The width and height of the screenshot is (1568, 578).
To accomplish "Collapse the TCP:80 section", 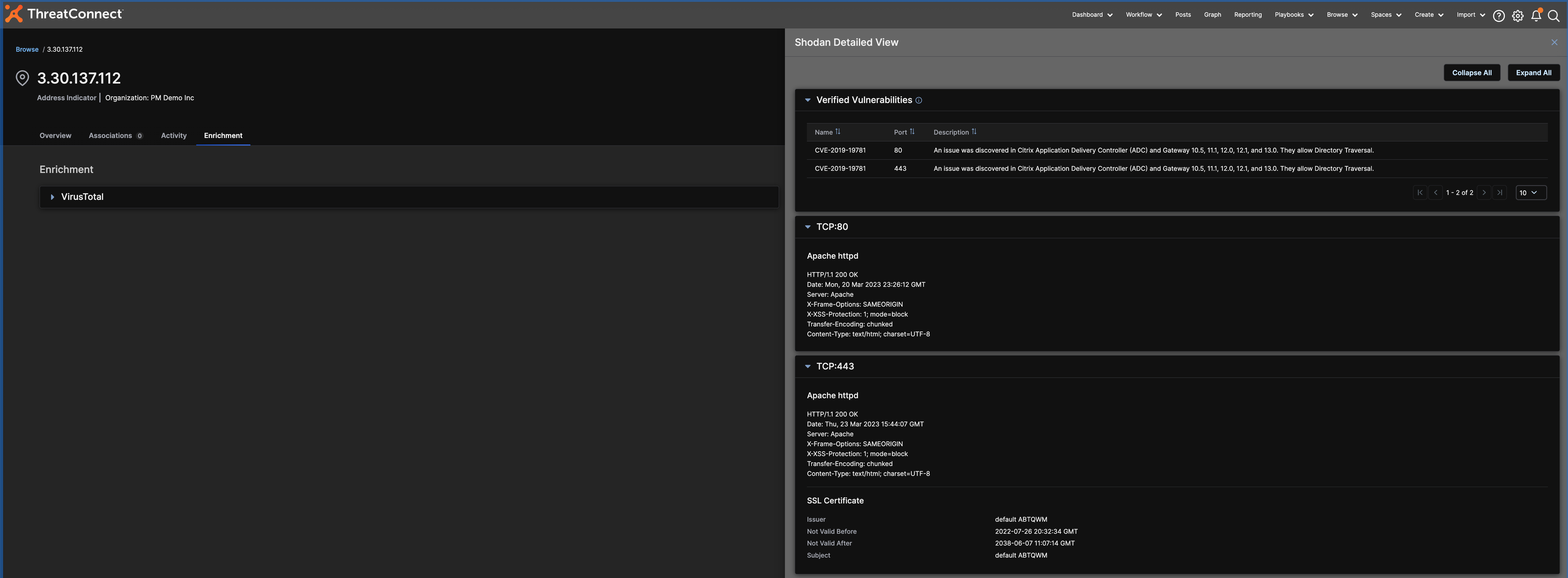I will [x=808, y=227].
